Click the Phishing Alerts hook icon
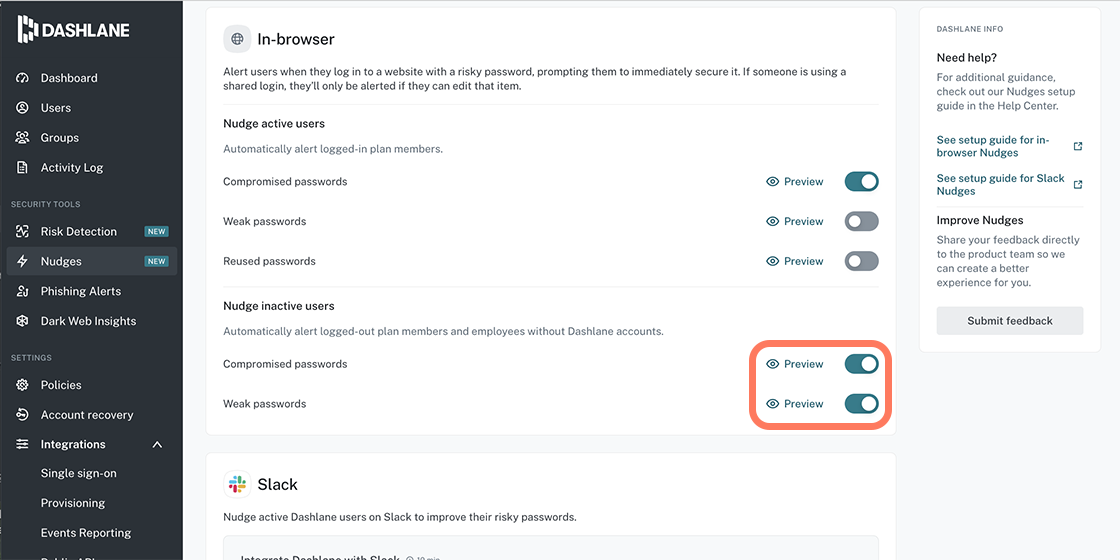Image resolution: width=1120 pixels, height=560 pixels. (22, 291)
